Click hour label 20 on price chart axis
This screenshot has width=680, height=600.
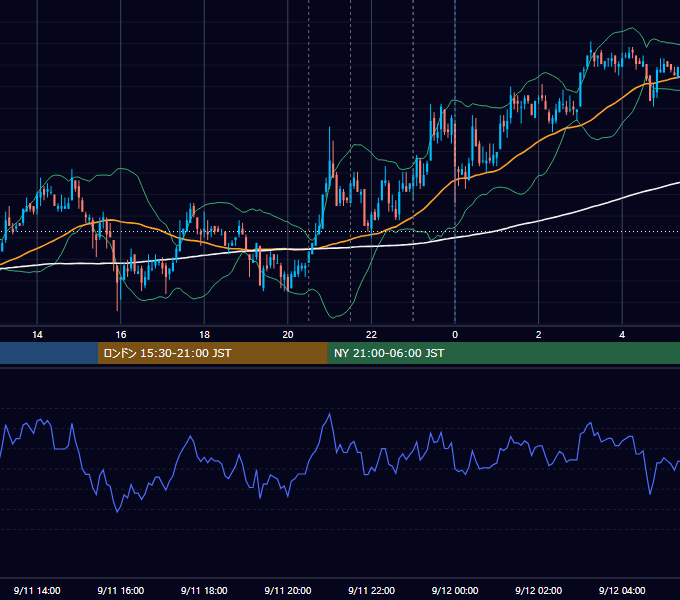pyautogui.click(x=288, y=335)
